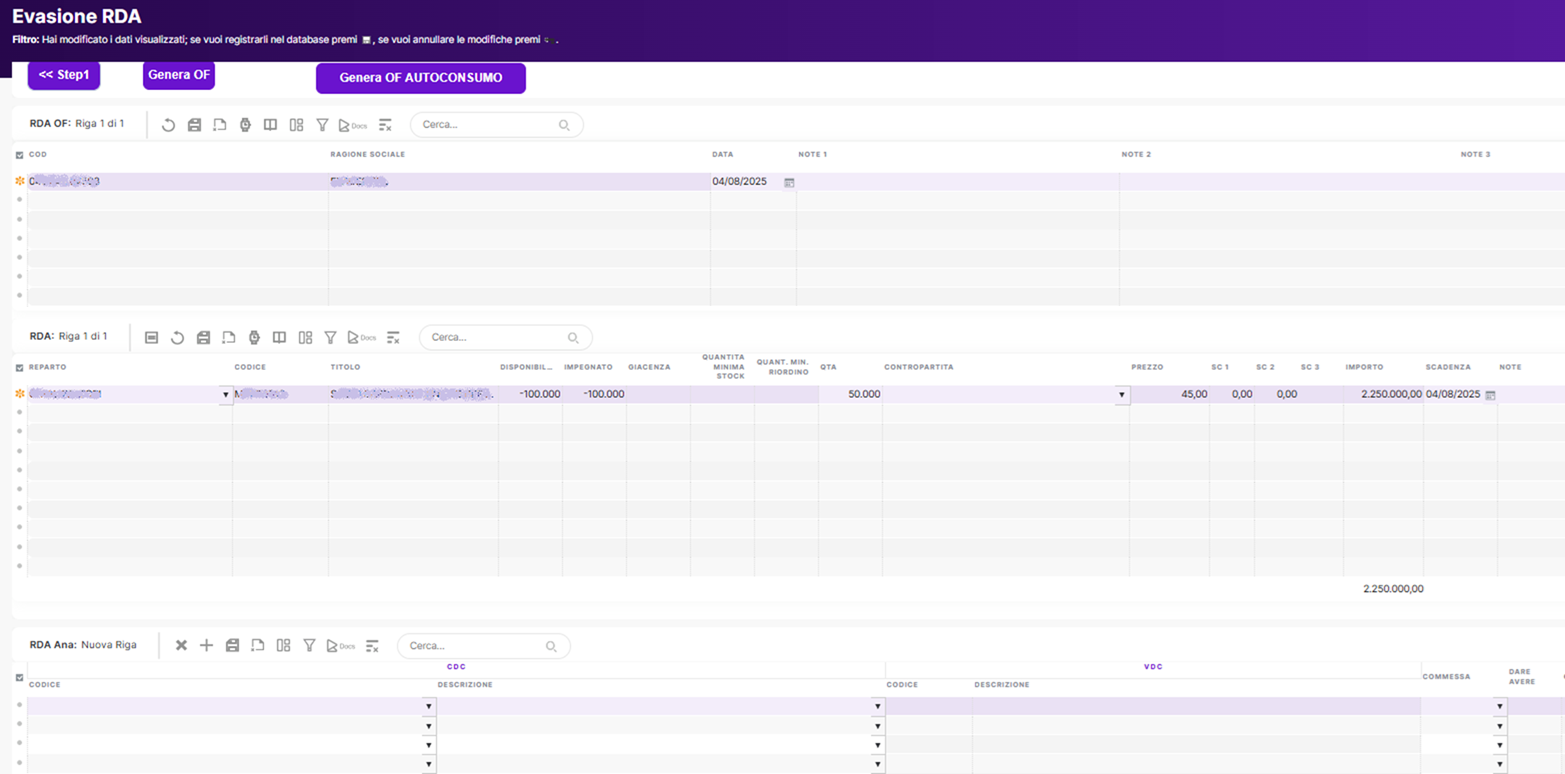Screen dimensions: 1565x774
Task: Click the RAGIONE SOCIALE column header
Action: pos(367,155)
